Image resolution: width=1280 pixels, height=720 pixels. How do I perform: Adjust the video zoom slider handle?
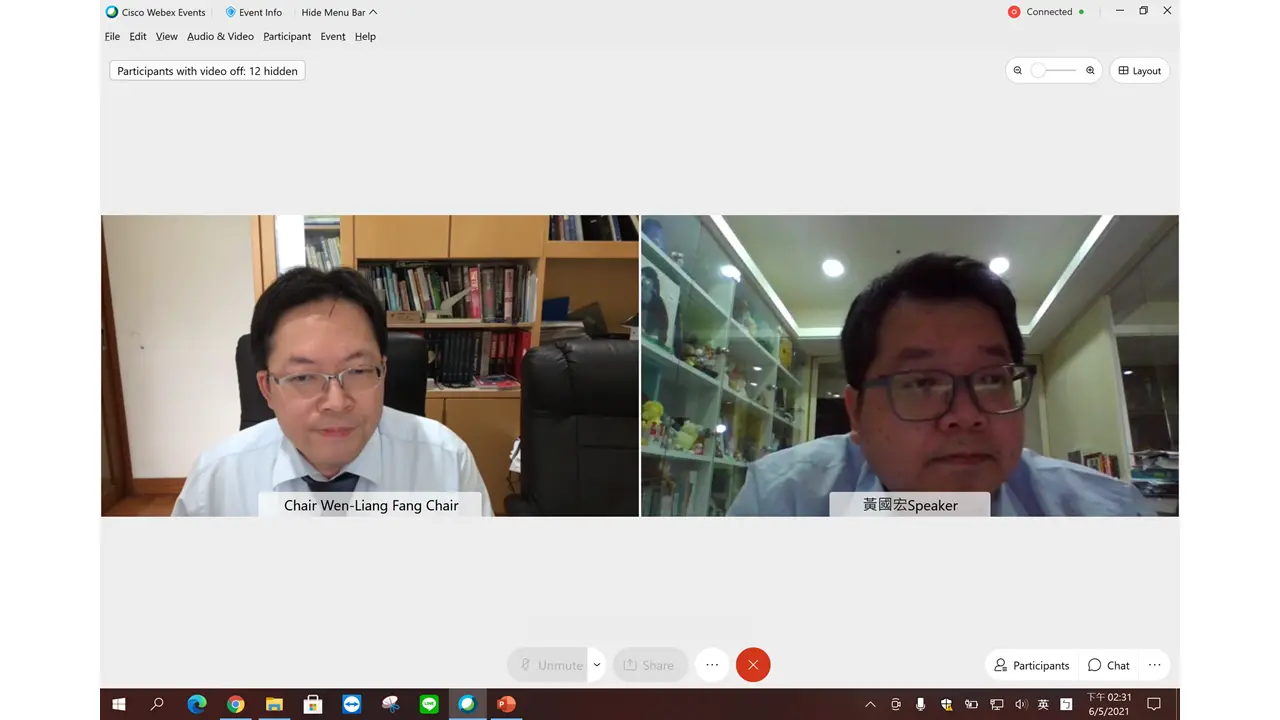click(x=1039, y=71)
